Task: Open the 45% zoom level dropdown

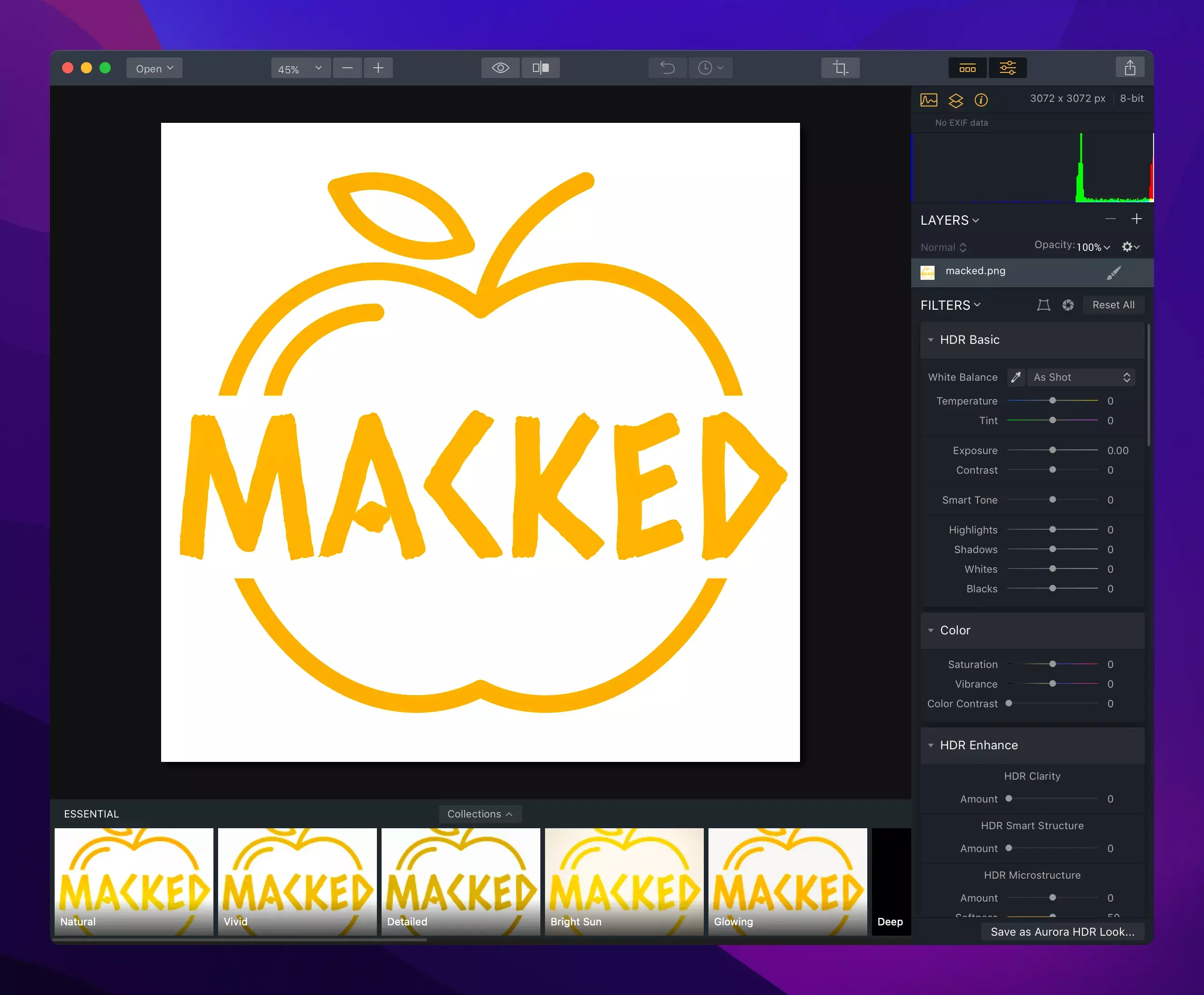Action: click(300, 68)
